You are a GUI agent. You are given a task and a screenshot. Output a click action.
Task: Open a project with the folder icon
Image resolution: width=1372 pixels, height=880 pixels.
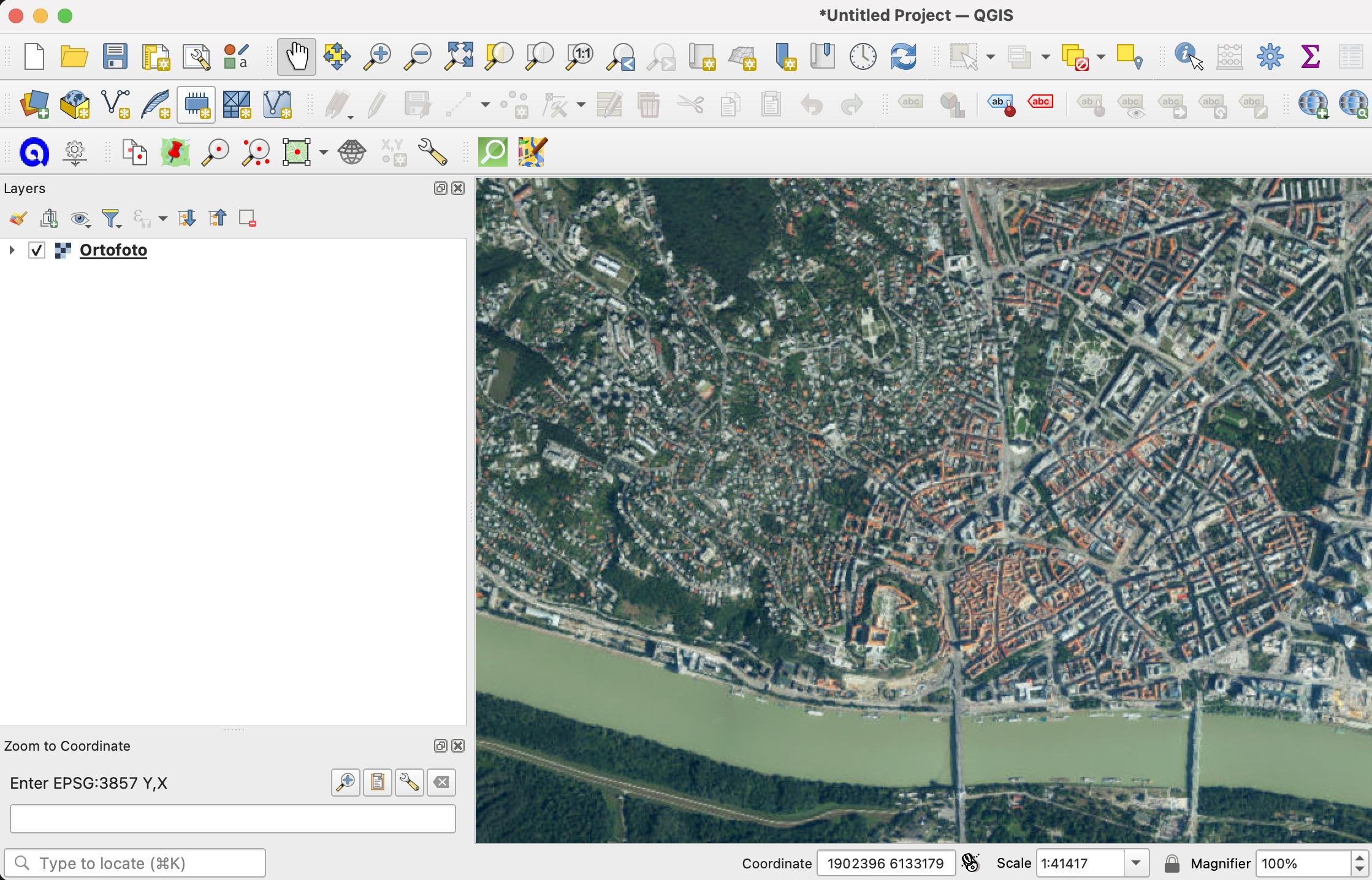click(x=74, y=56)
